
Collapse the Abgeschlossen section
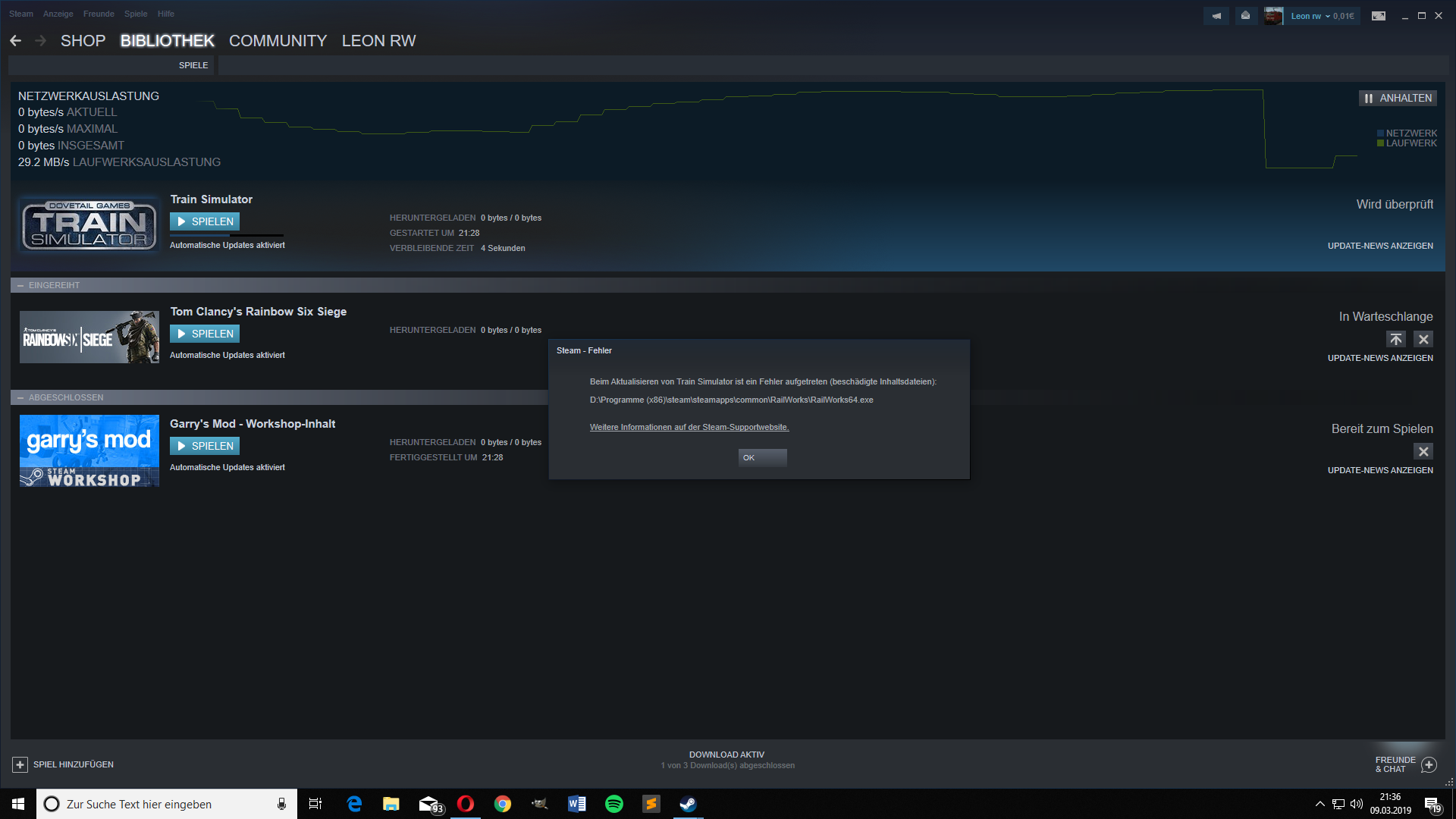[20, 397]
